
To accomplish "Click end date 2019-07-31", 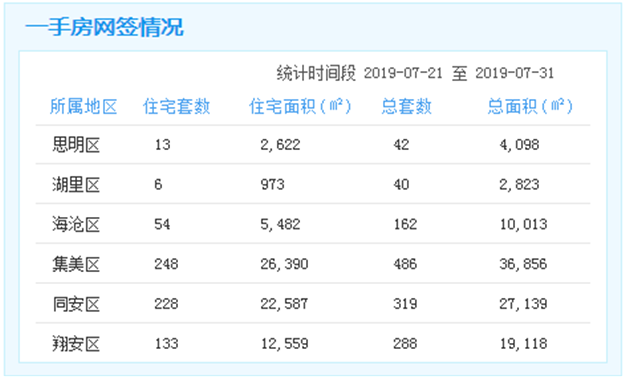I will point(514,73).
